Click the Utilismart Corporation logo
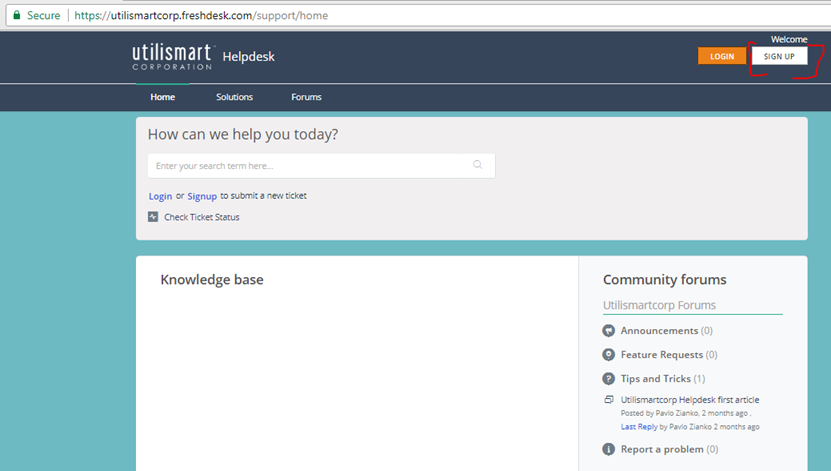This screenshot has height=471, width=831. 173,57
